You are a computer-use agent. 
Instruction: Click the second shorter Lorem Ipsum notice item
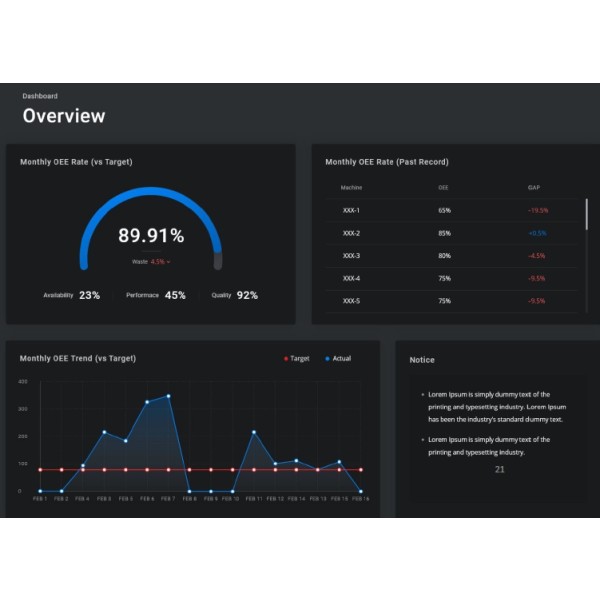click(x=489, y=446)
